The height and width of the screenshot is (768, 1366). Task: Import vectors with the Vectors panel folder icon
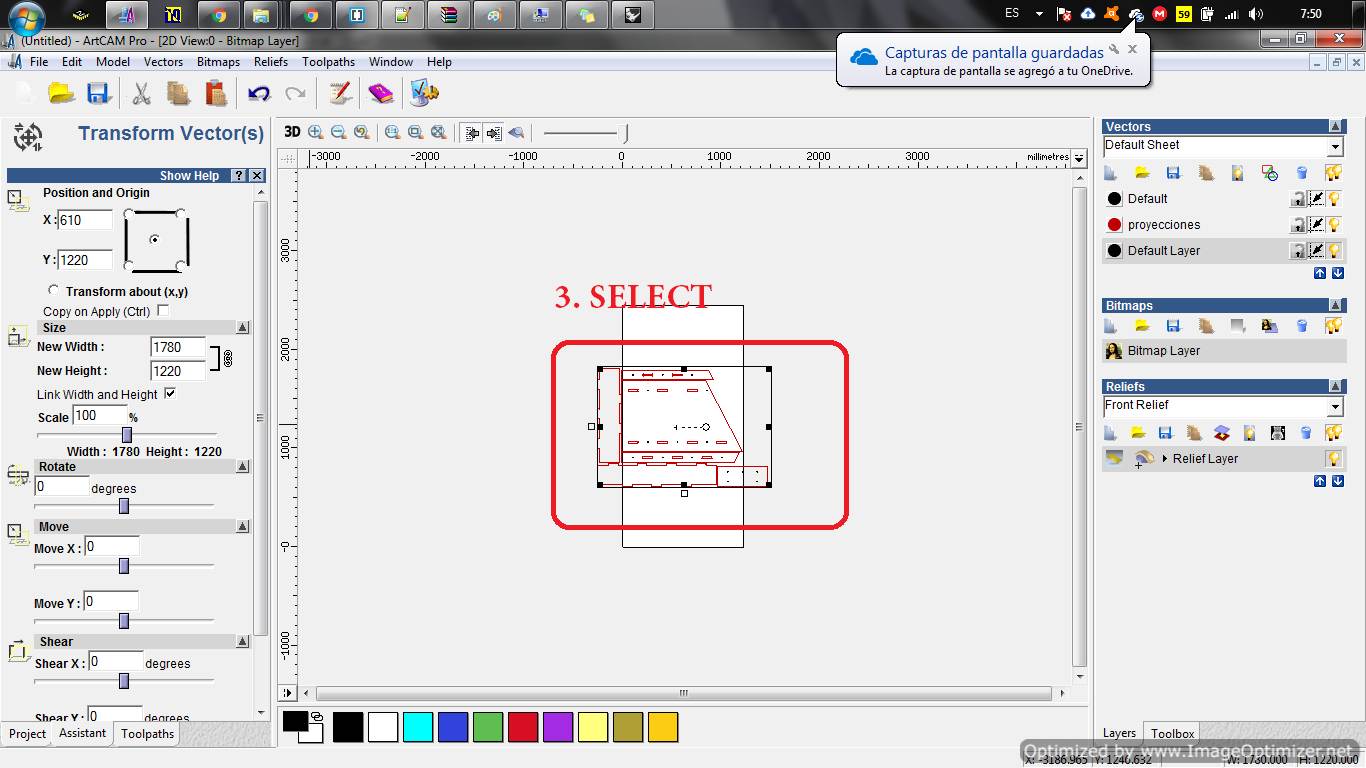tap(1142, 173)
